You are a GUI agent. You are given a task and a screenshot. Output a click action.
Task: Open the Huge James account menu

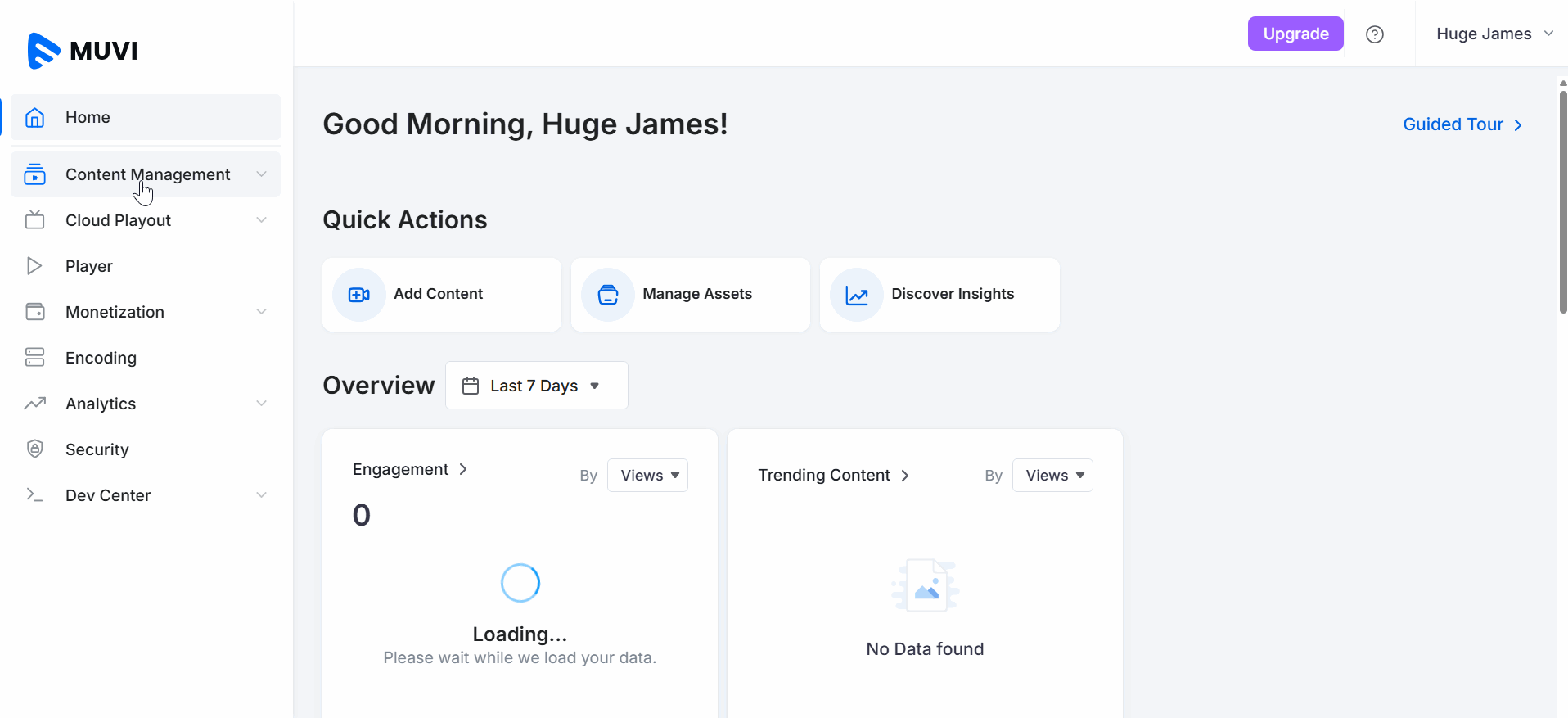1494,34
